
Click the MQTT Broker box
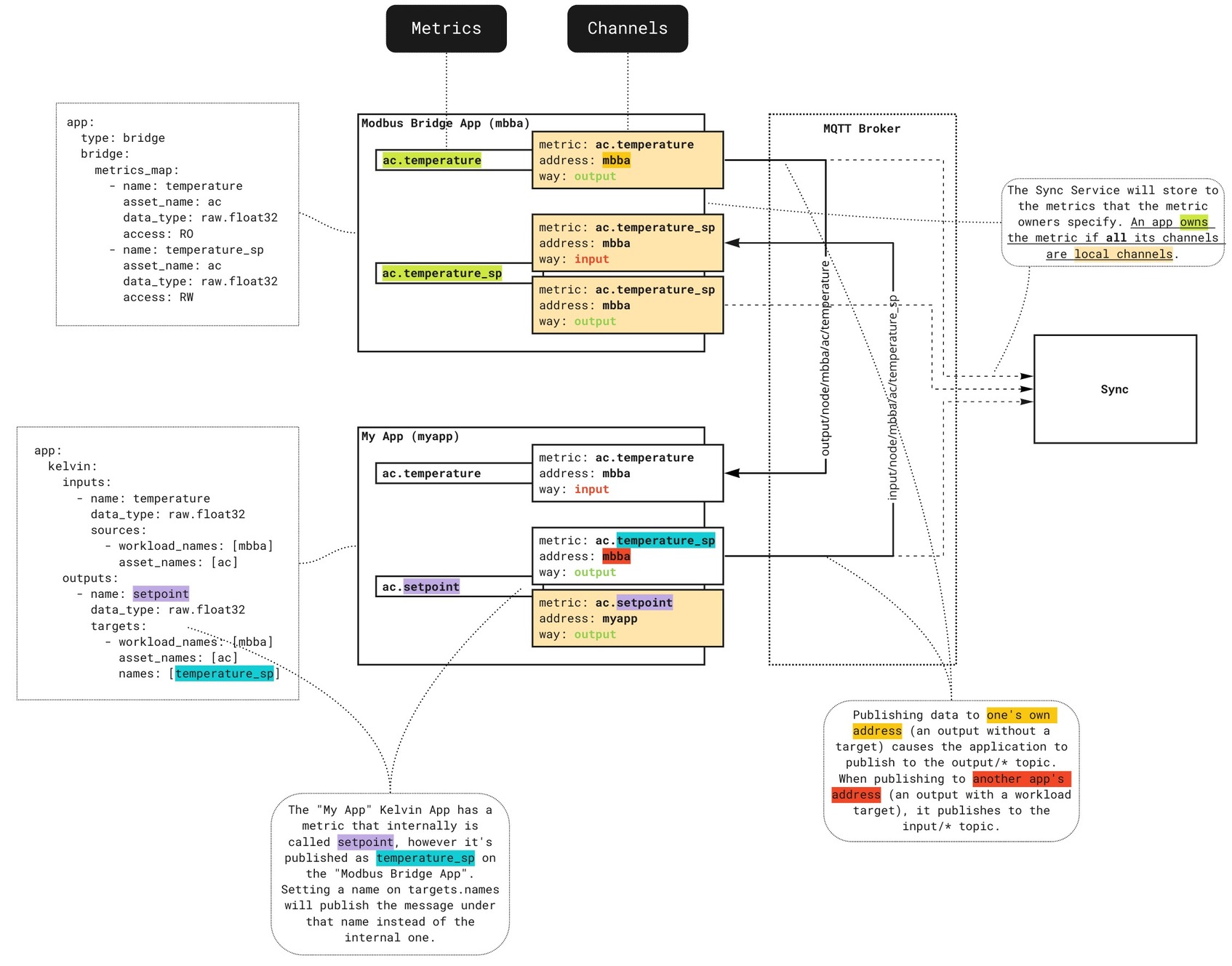click(x=860, y=128)
